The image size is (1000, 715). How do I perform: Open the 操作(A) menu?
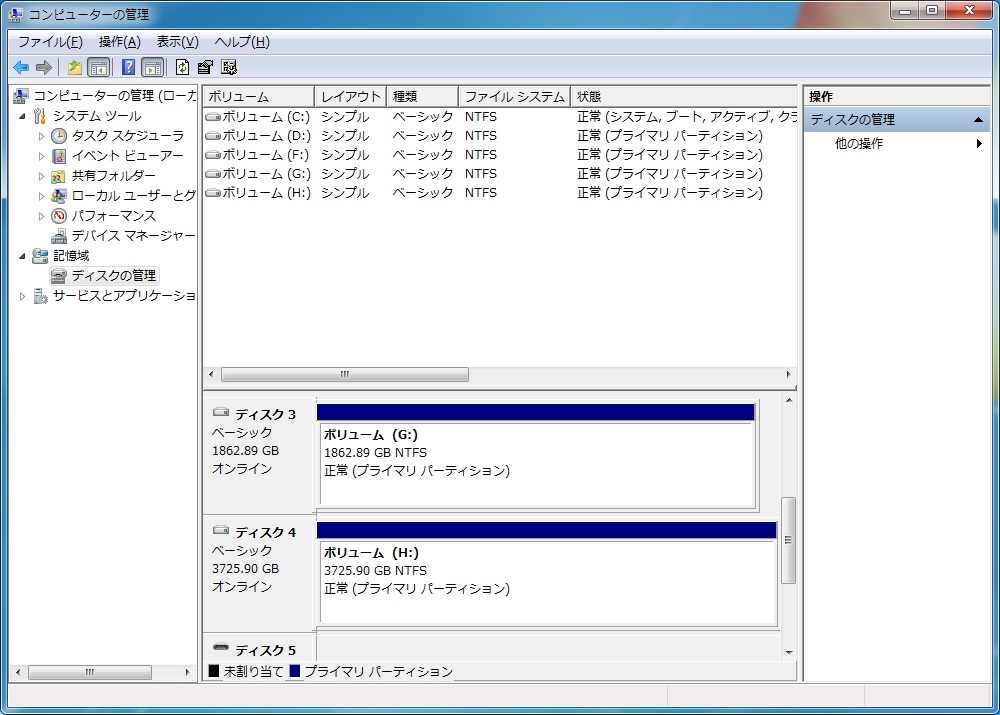pos(119,42)
